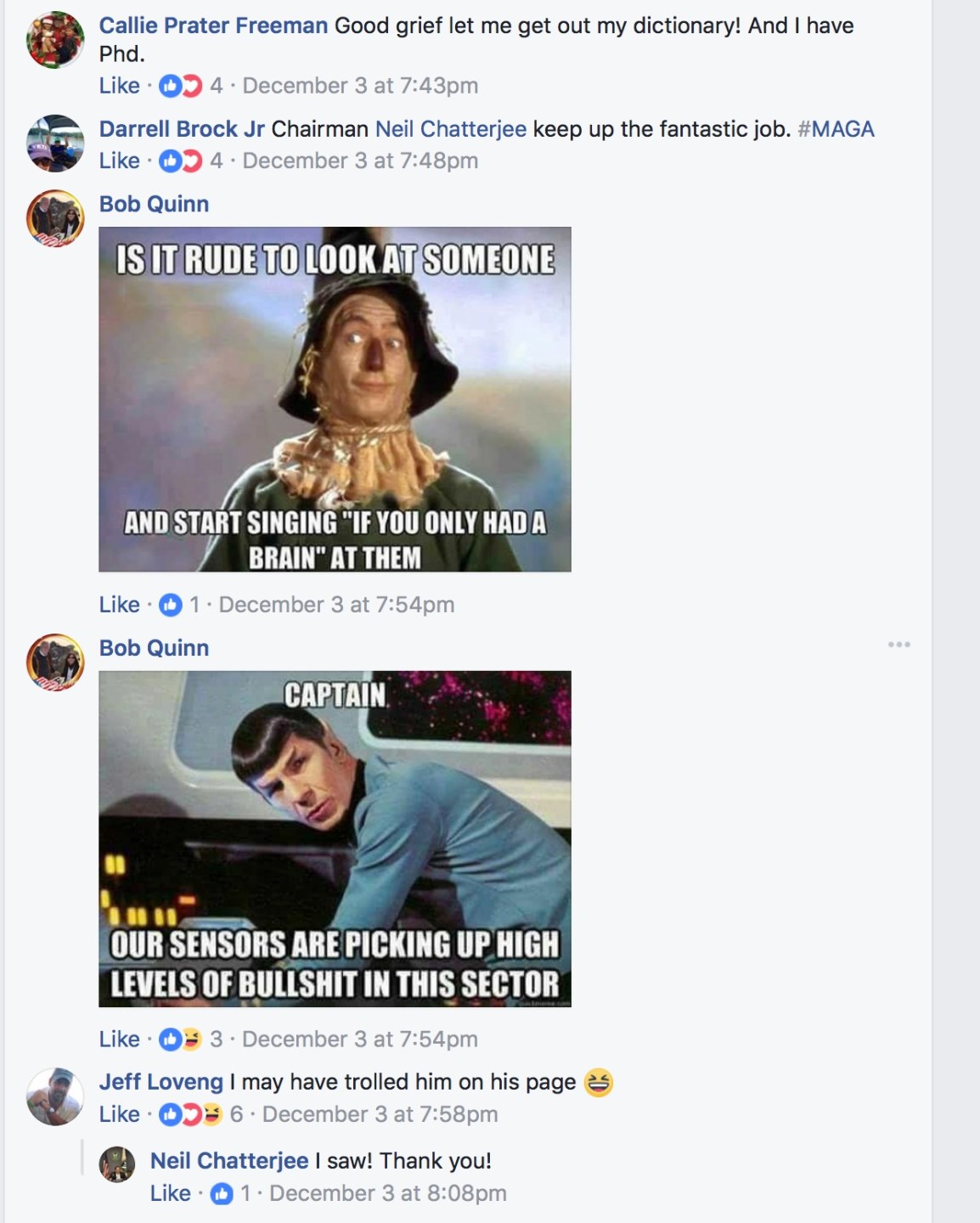Image resolution: width=980 pixels, height=1223 pixels.
Task: Click Bob Quinn's avatar beside Spock meme
Action: pos(55,662)
